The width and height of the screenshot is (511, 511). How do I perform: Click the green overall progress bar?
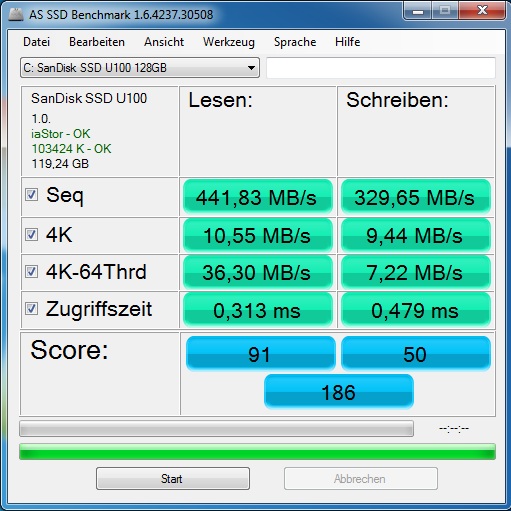click(x=257, y=452)
